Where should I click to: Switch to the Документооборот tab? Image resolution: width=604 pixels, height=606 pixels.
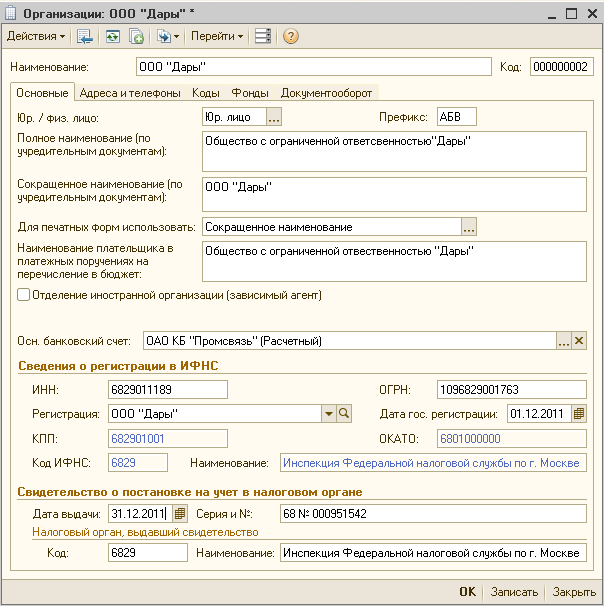point(326,93)
